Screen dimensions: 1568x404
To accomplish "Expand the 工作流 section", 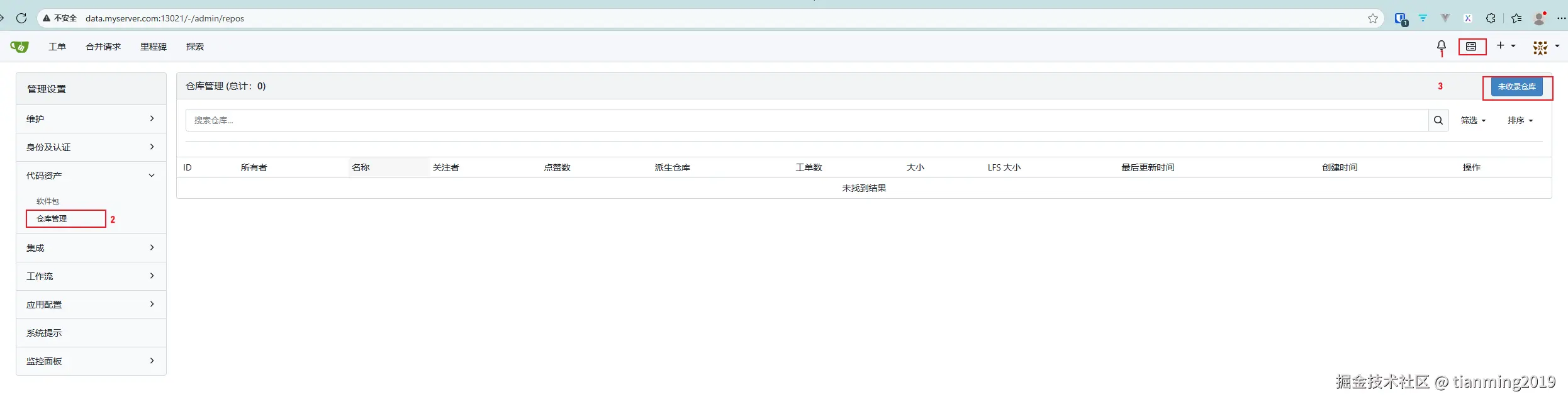I will click(91, 276).
